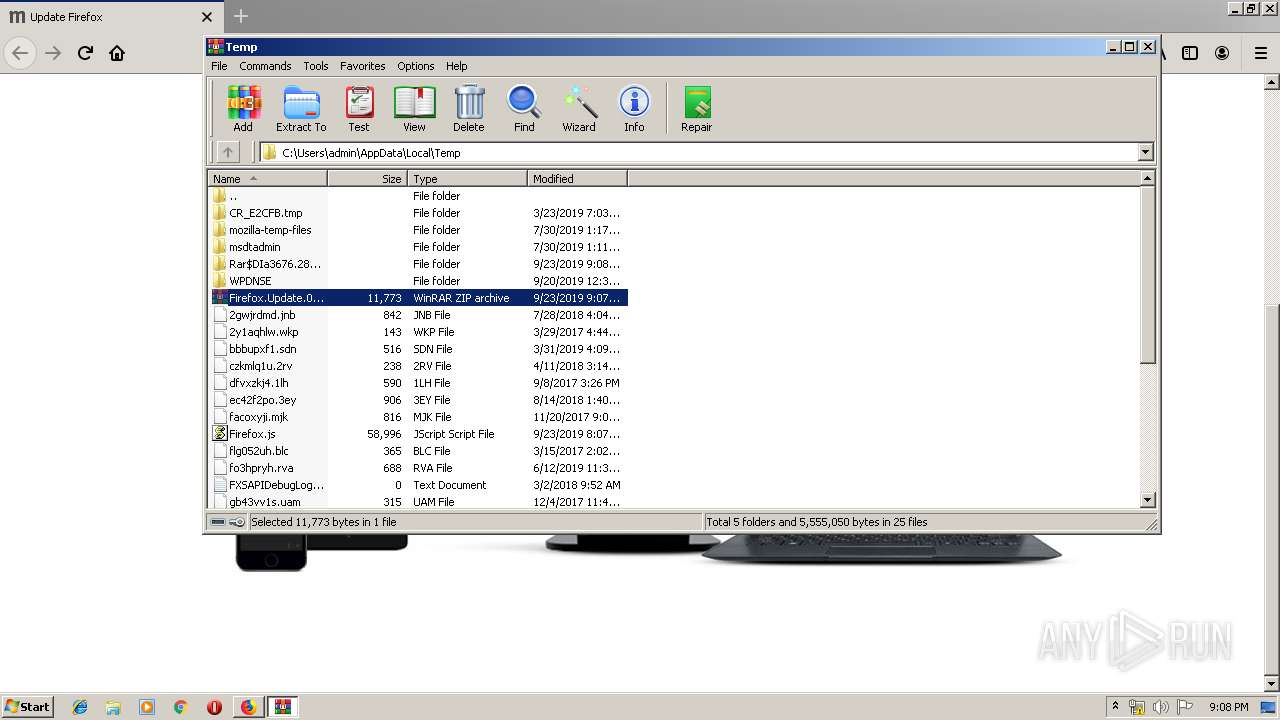Select the FXSAPIDebugLog text document
Screen dimensions: 1280x720
tap(419, 485)
